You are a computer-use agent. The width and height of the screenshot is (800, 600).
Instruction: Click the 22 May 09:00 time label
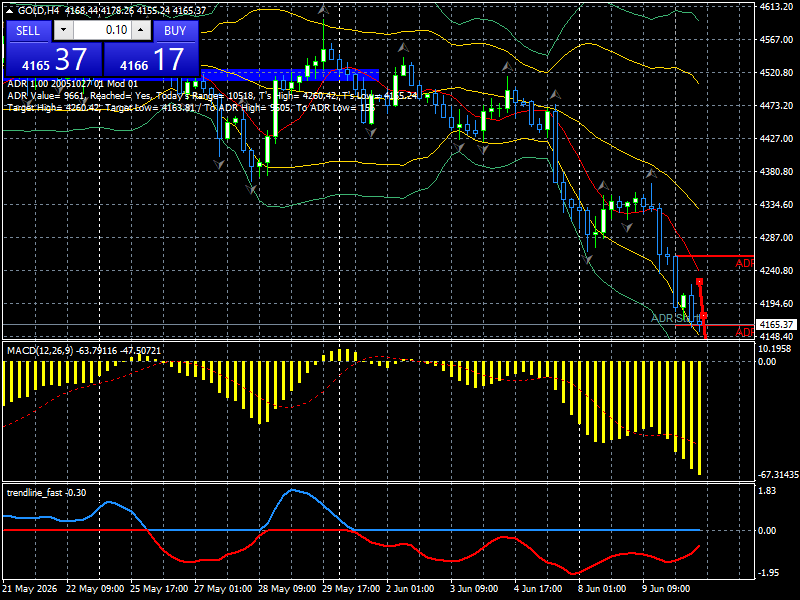click(x=95, y=588)
